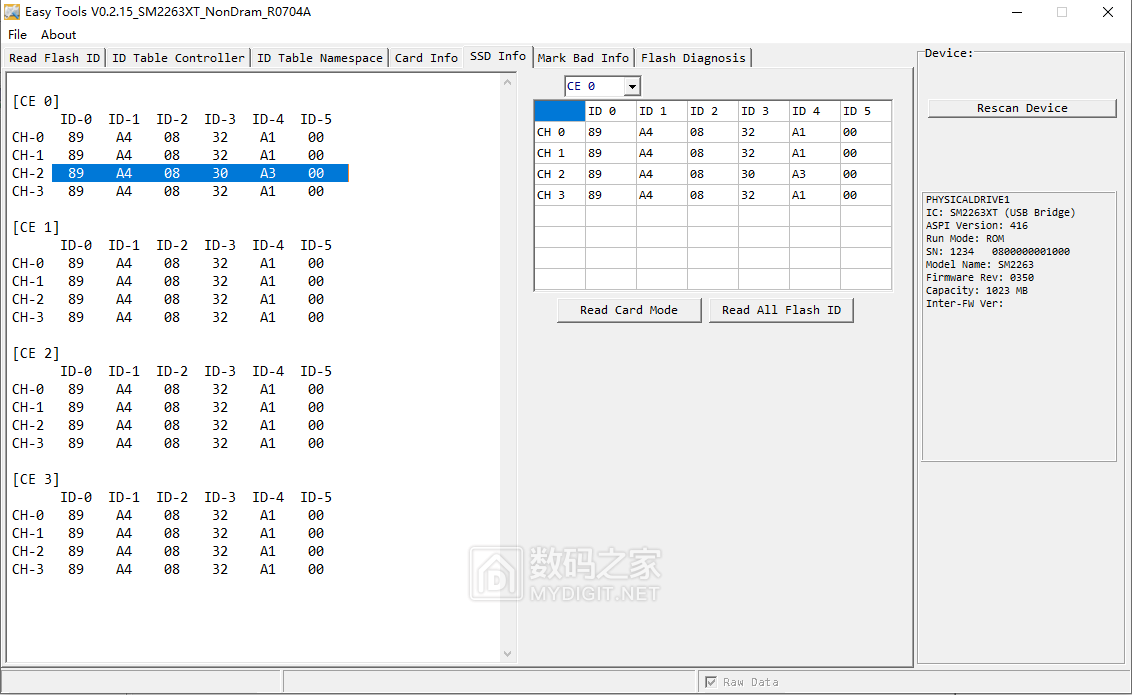This screenshot has height=695, width=1132.
Task: Select the ID Table Namespace tab
Action: (x=319, y=57)
